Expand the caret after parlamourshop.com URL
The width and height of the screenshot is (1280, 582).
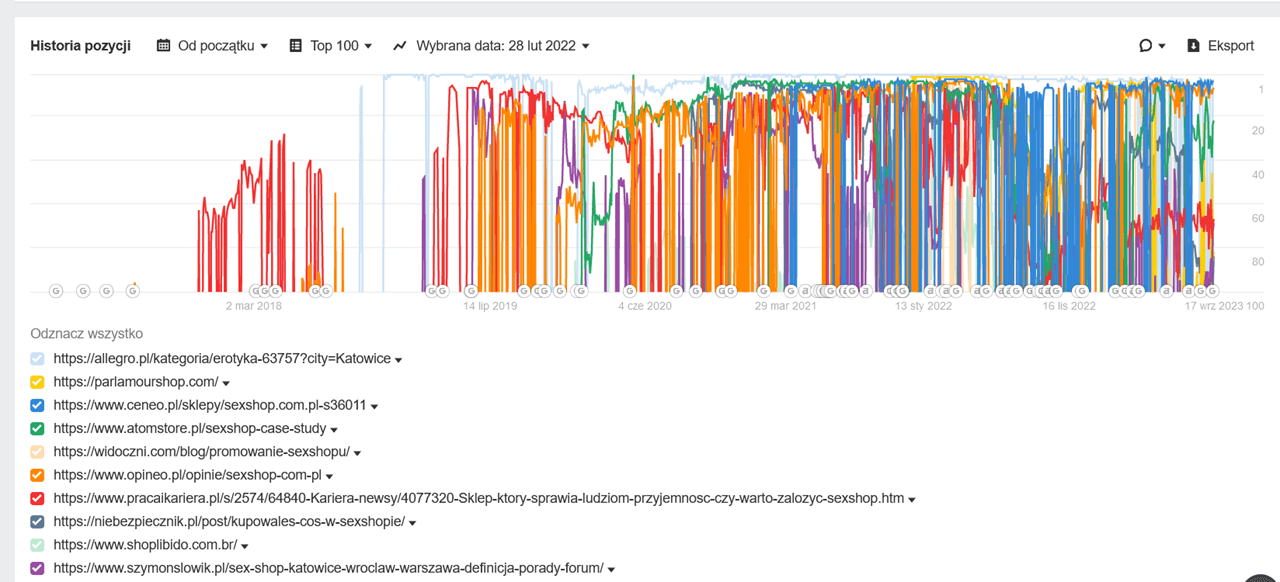(x=226, y=383)
